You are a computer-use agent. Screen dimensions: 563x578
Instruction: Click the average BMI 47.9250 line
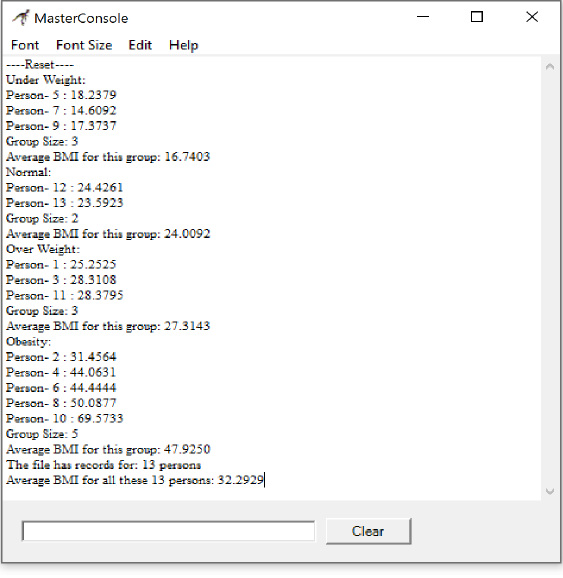108,449
